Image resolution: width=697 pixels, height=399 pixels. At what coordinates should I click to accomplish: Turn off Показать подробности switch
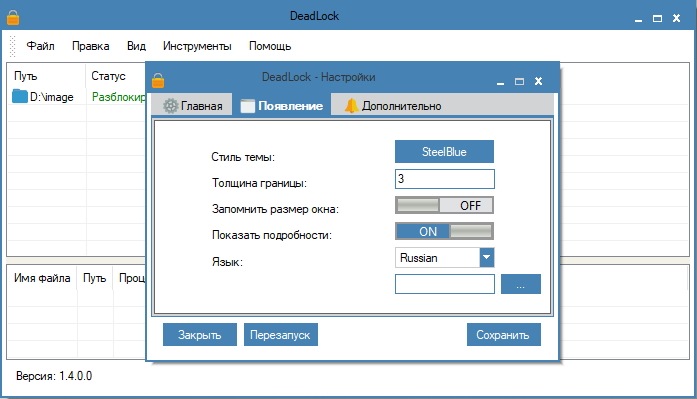point(444,231)
